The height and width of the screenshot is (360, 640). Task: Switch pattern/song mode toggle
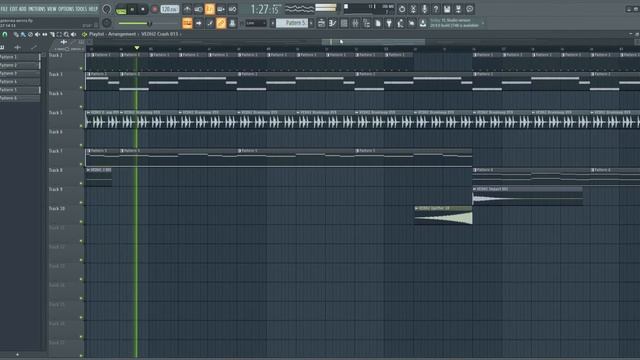[x=121, y=9]
